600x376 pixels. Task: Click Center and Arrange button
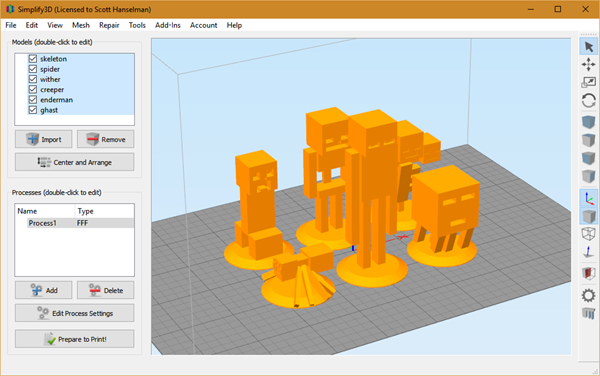(75, 162)
